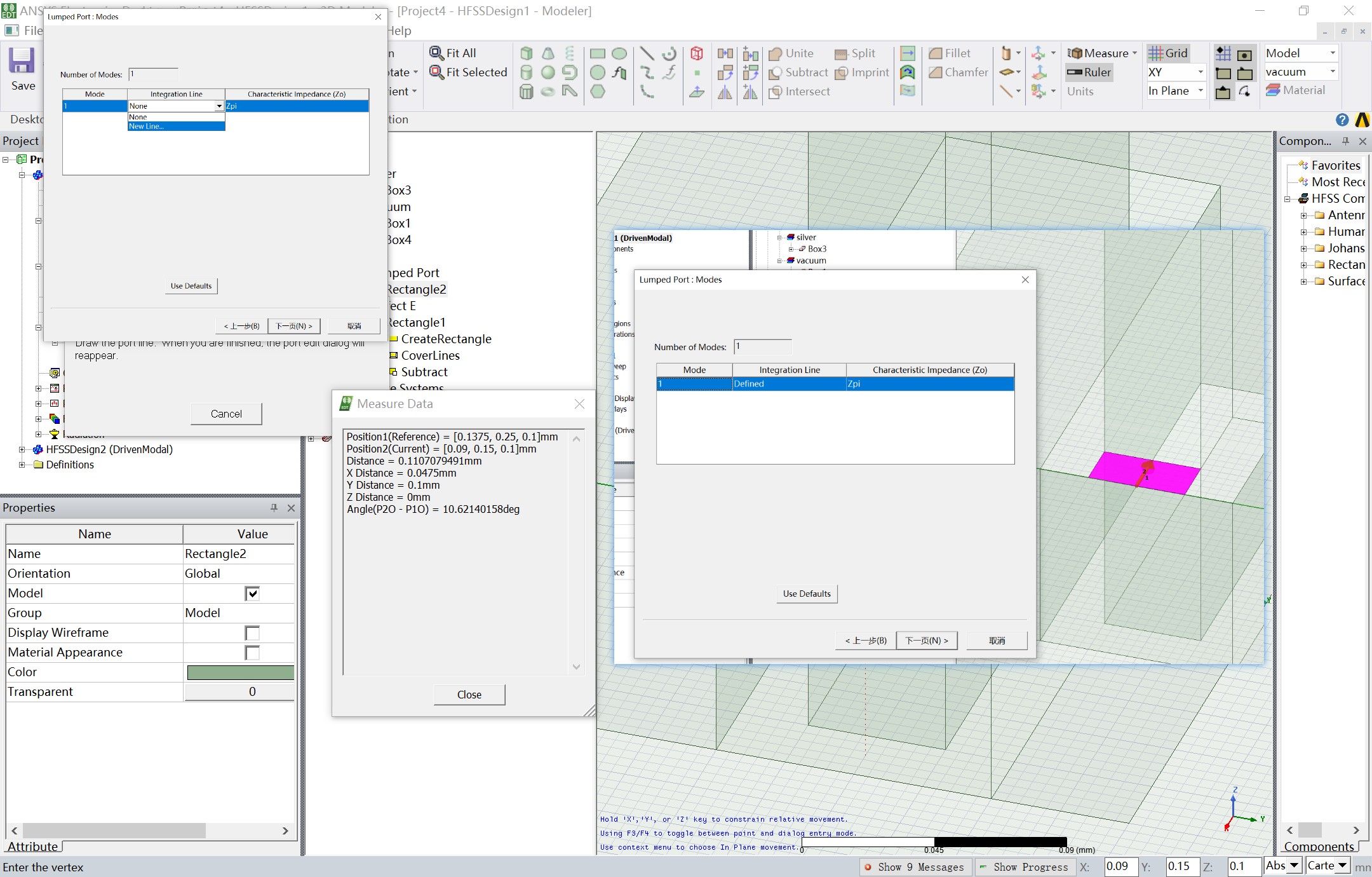Open the blue help question icon

(x=1342, y=120)
